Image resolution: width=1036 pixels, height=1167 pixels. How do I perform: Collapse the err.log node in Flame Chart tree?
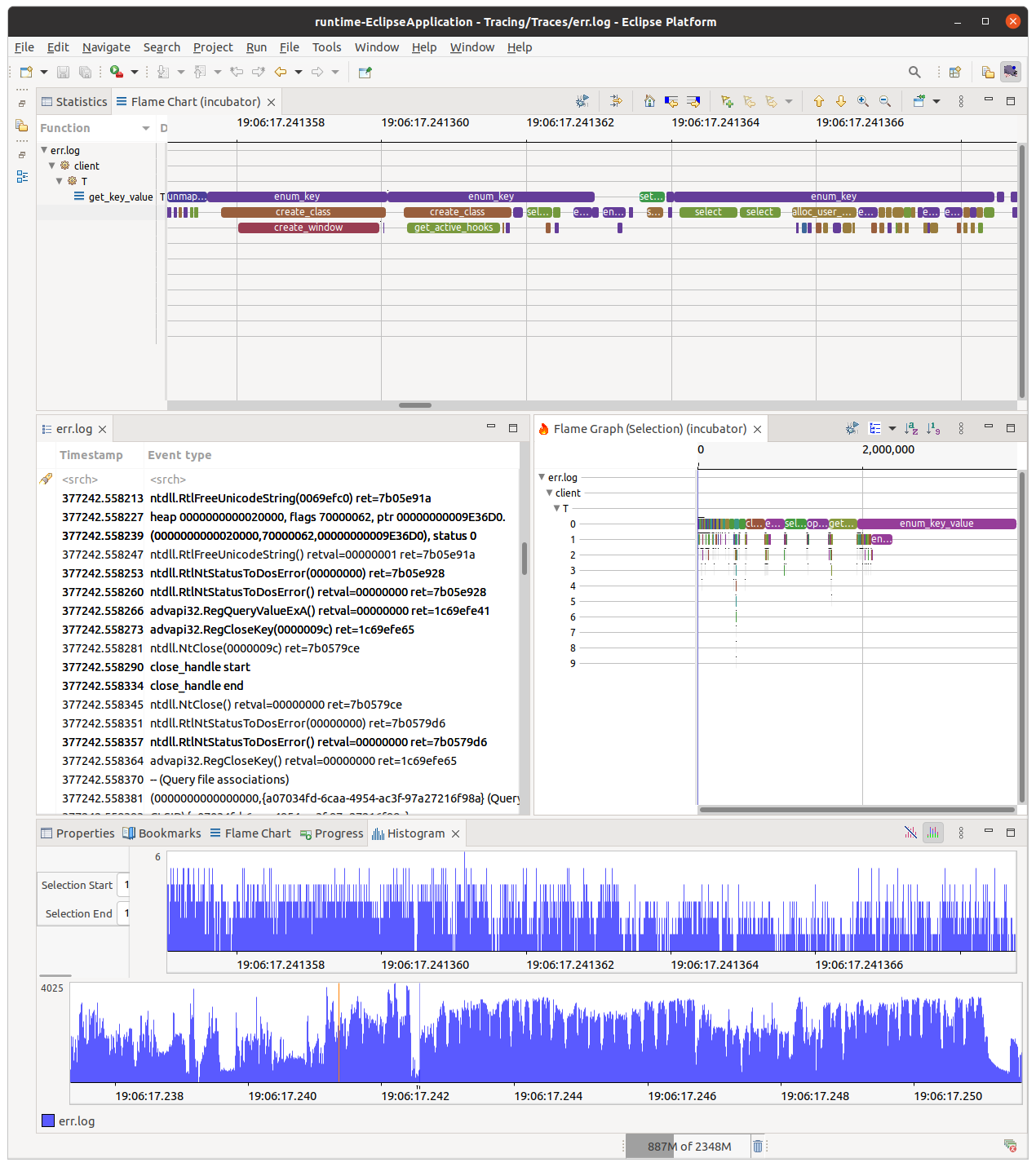44,150
